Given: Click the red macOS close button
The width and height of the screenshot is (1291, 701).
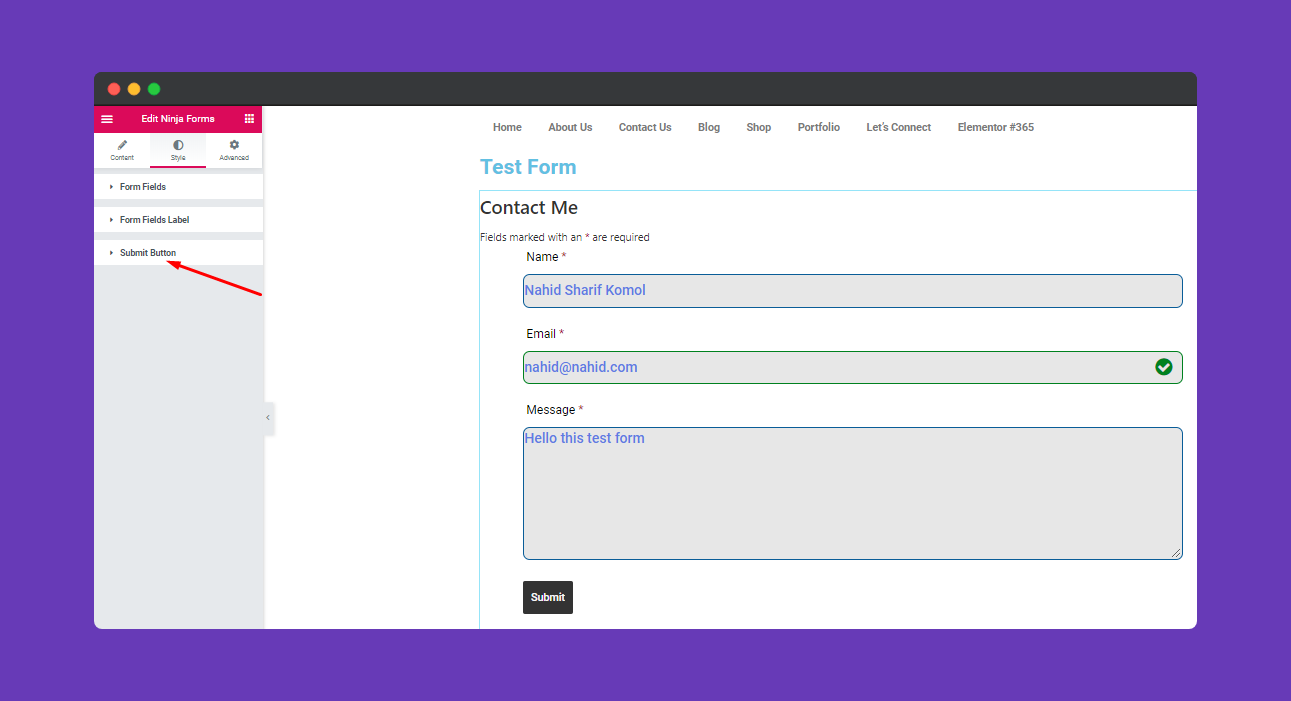Looking at the screenshot, I should [x=114, y=89].
